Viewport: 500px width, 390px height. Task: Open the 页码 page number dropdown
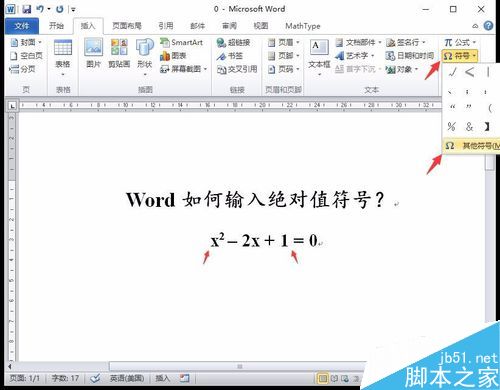point(283,69)
